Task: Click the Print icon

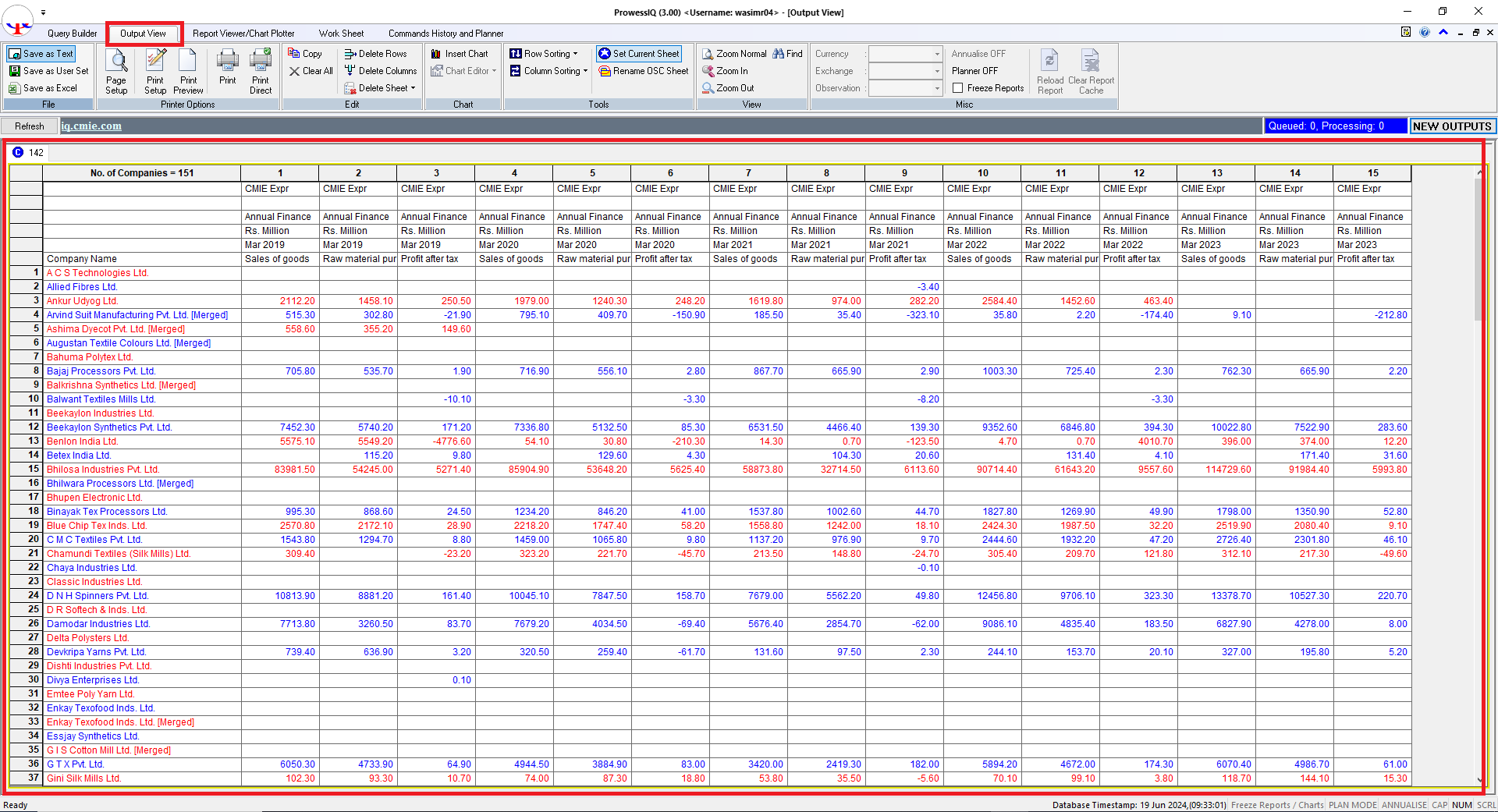Action: tap(228, 61)
